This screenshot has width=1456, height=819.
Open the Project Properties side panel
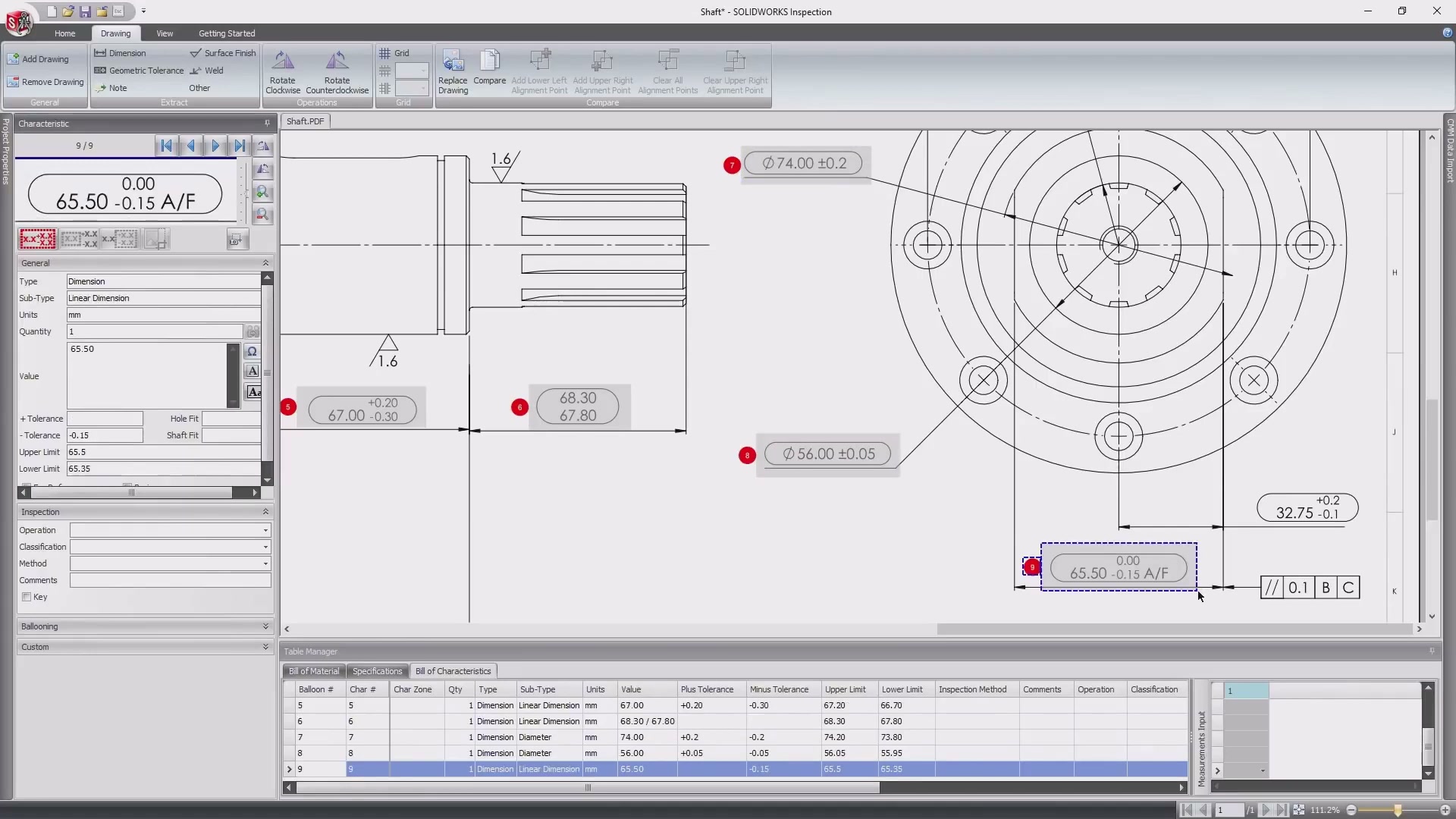(x=6, y=152)
